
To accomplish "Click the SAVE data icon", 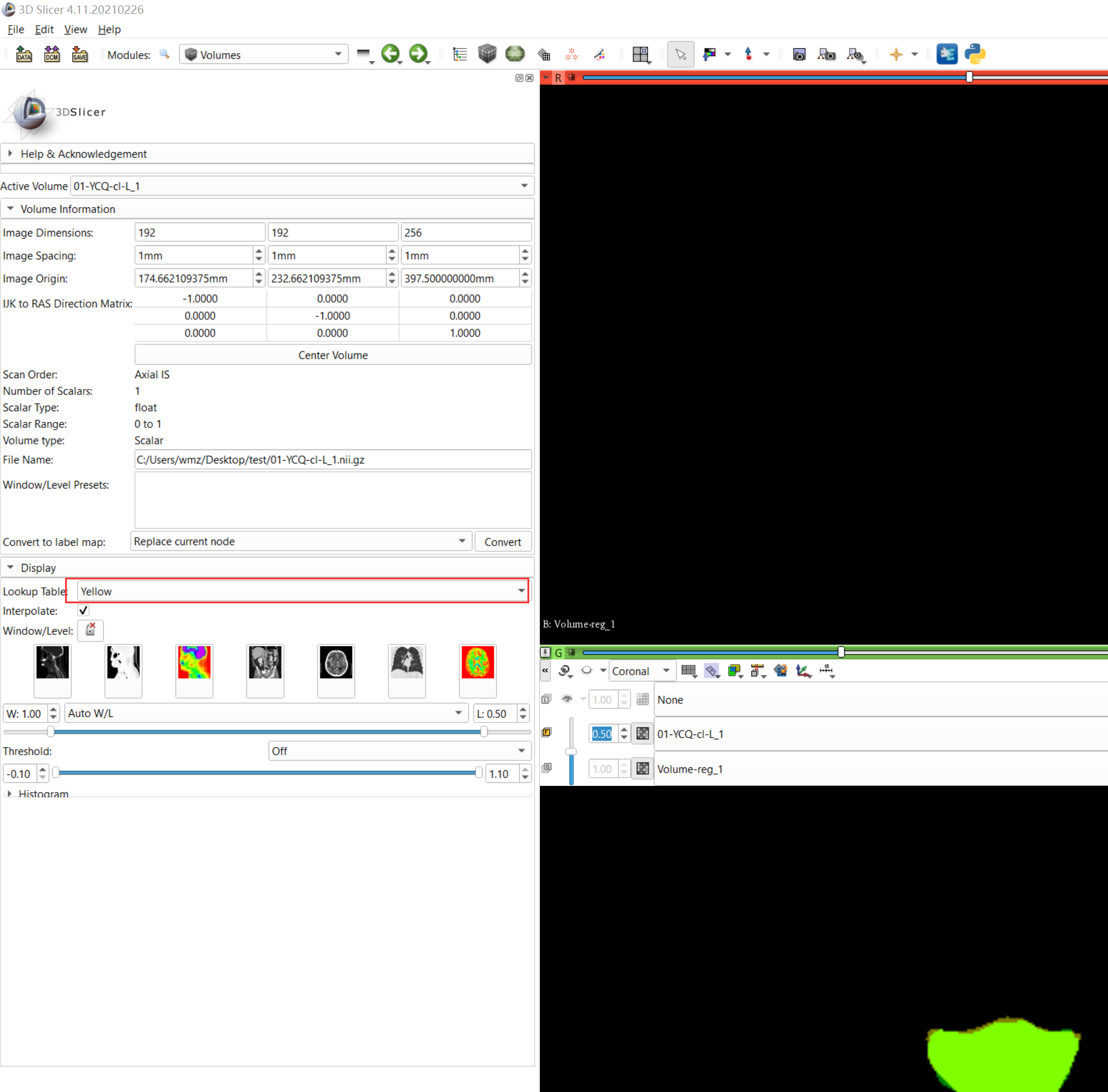I will pyautogui.click(x=80, y=54).
